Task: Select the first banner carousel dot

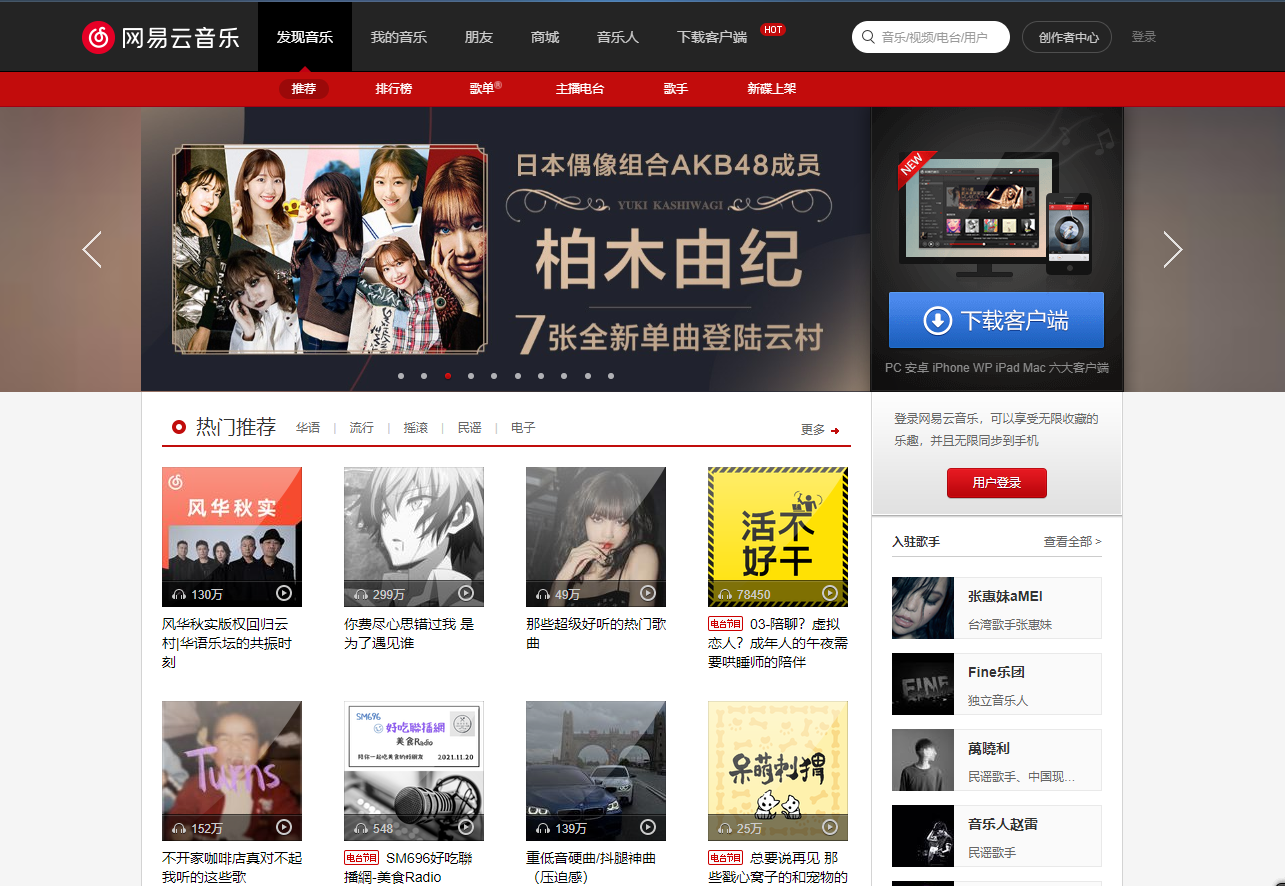Action: pyautogui.click(x=401, y=376)
